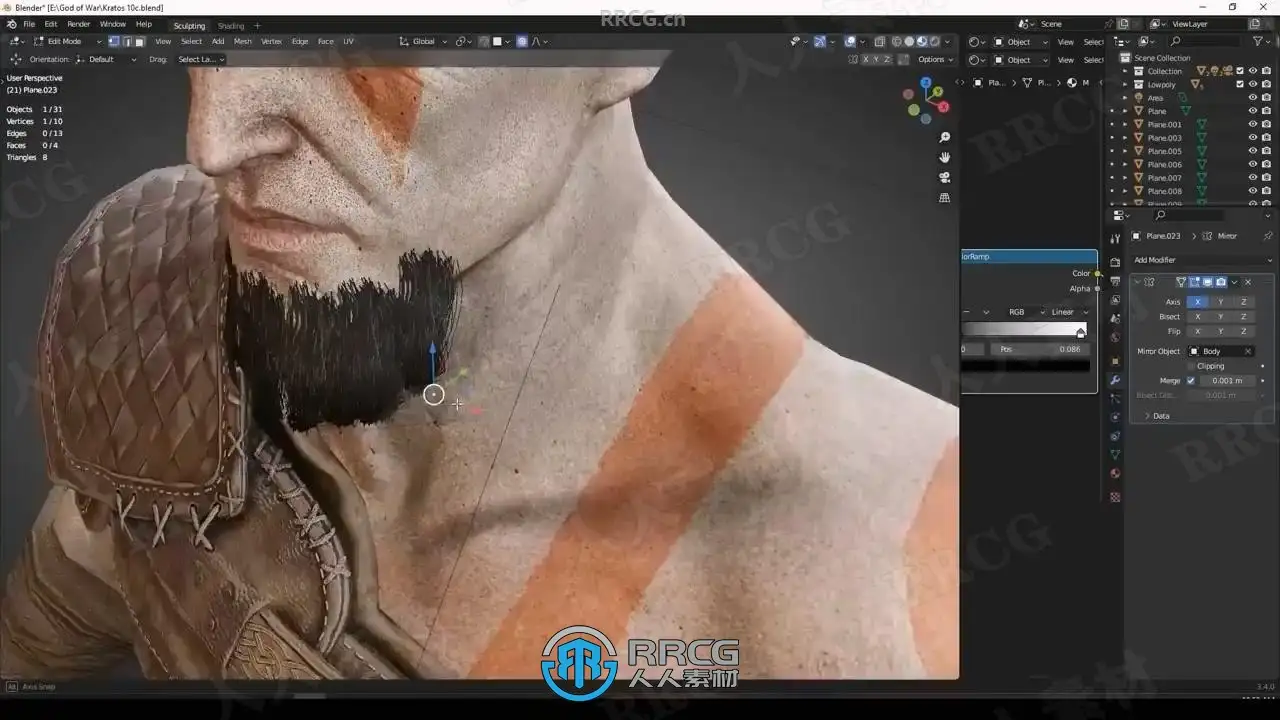Viewport: 1280px width, 720px height.
Task: Click the Merge distance 0.001 m field
Action: (x=1226, y=381)
